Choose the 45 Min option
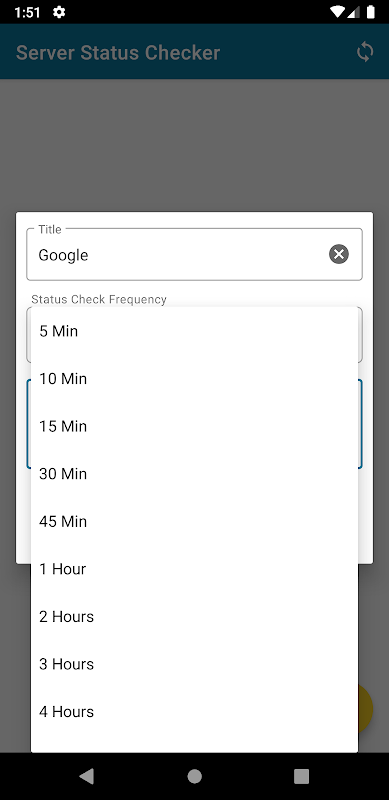 (x=194, y=521)
